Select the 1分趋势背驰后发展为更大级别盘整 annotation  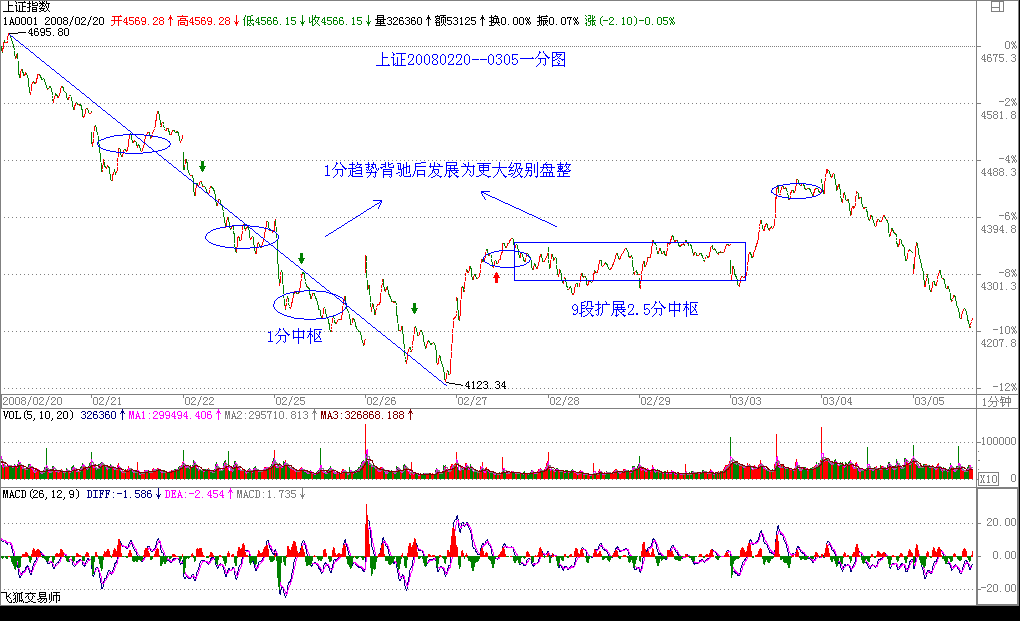pyautogui.click(x=446, y=170)
